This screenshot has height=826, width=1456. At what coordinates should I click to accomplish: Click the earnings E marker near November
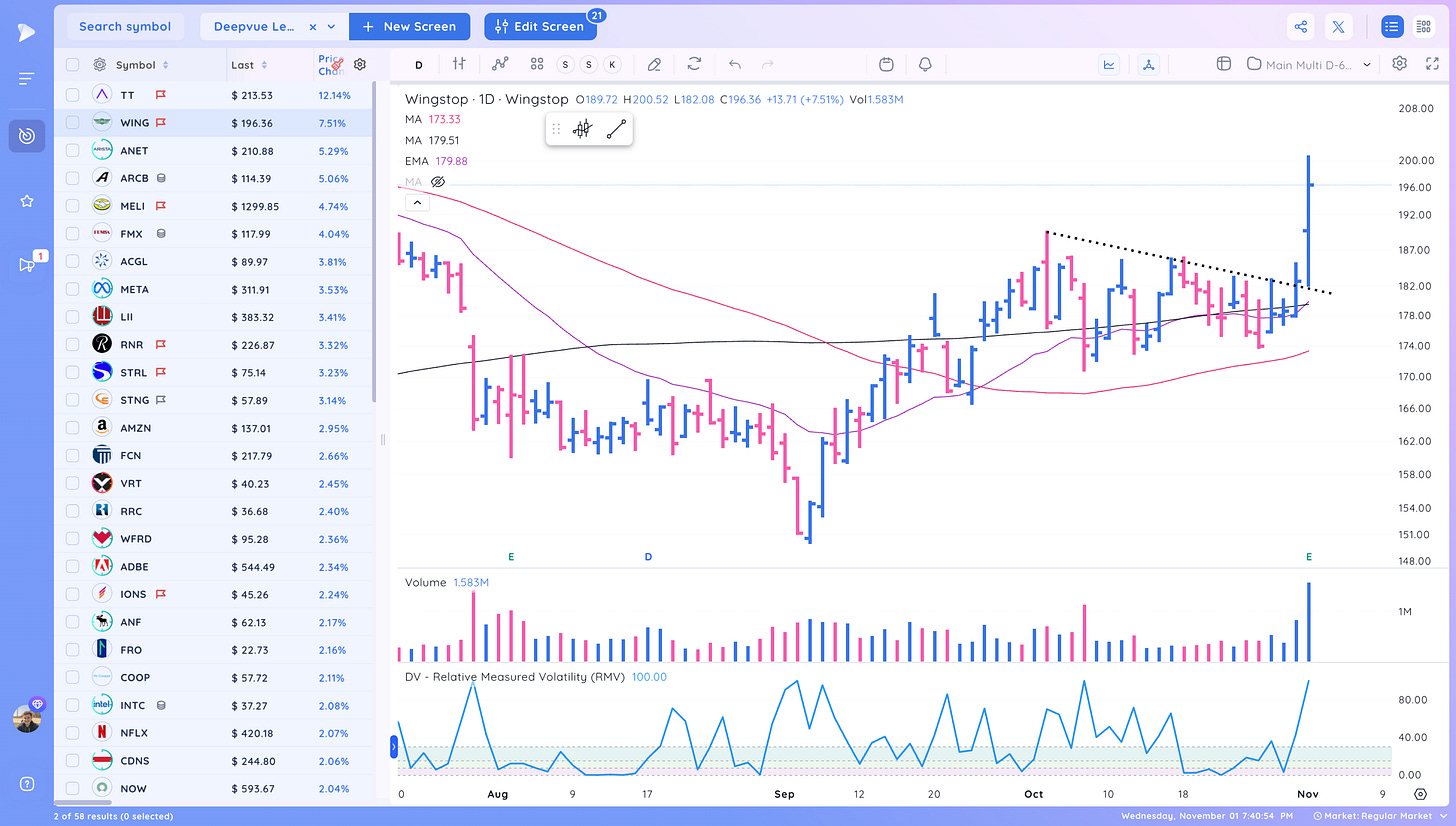tap(1309, 556)
